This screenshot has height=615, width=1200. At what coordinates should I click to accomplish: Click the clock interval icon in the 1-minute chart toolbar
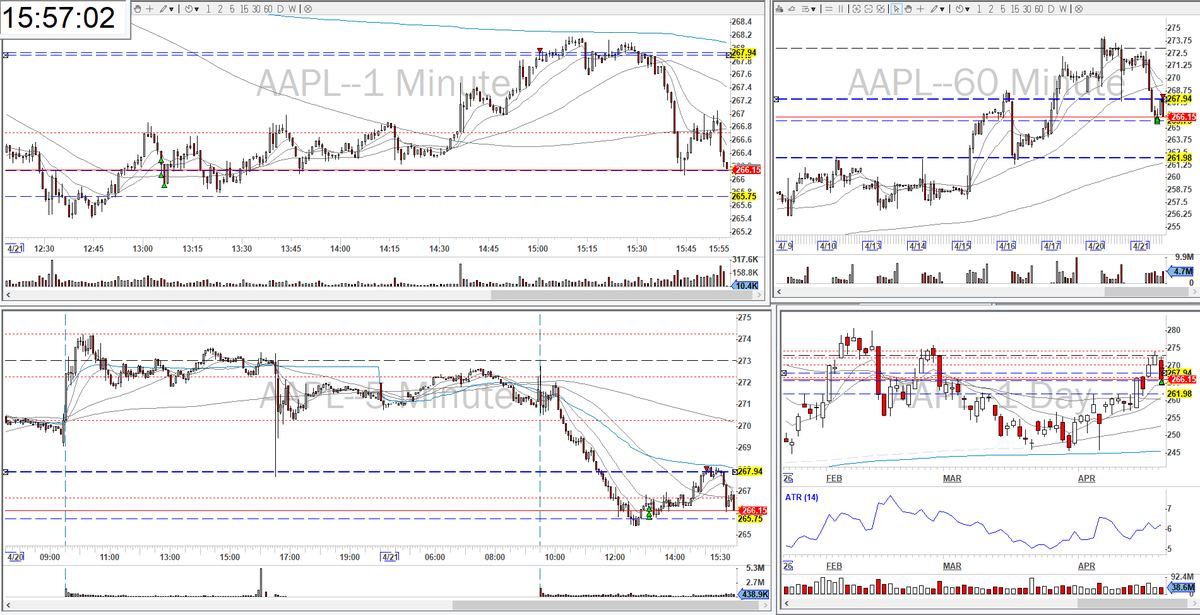[x=188, y=8]
